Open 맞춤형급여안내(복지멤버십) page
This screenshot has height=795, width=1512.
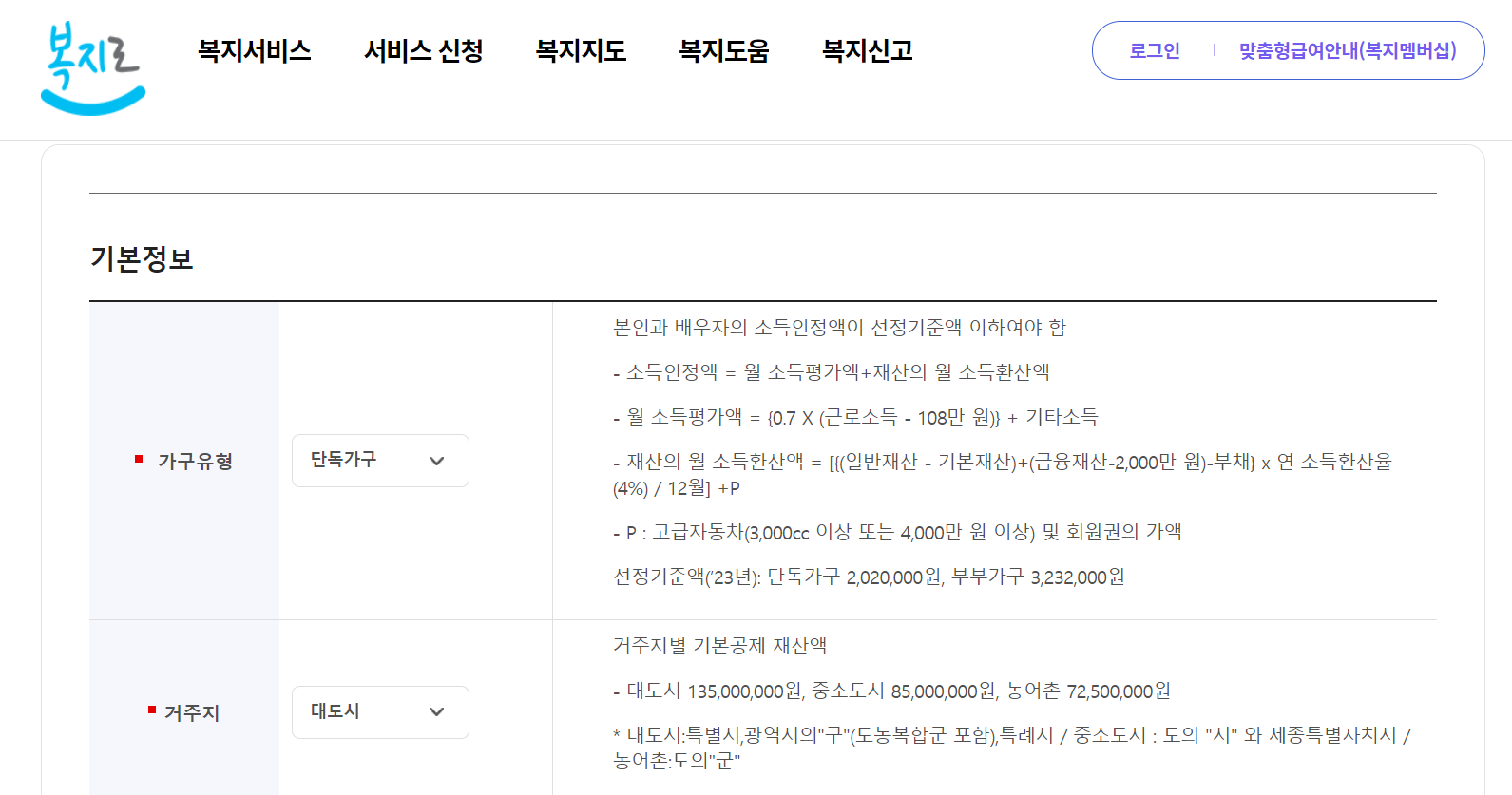1346,50
